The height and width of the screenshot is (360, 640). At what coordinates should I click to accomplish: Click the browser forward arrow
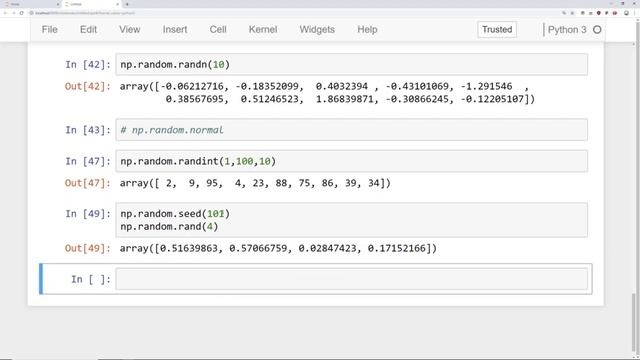(x=13, y=13)
